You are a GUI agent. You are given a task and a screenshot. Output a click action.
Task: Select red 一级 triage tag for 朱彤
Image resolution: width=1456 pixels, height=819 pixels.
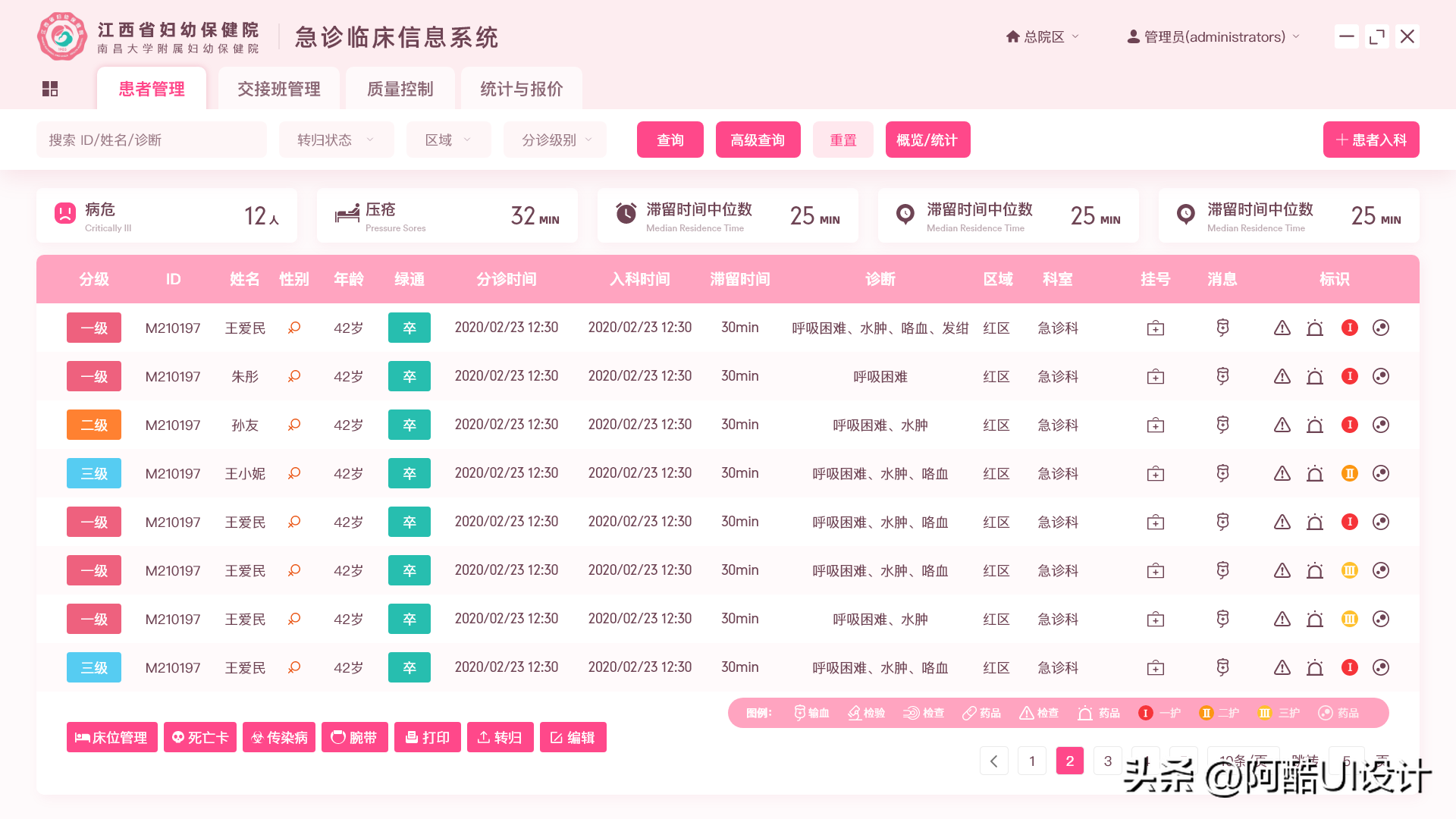[x=94, y=376]
